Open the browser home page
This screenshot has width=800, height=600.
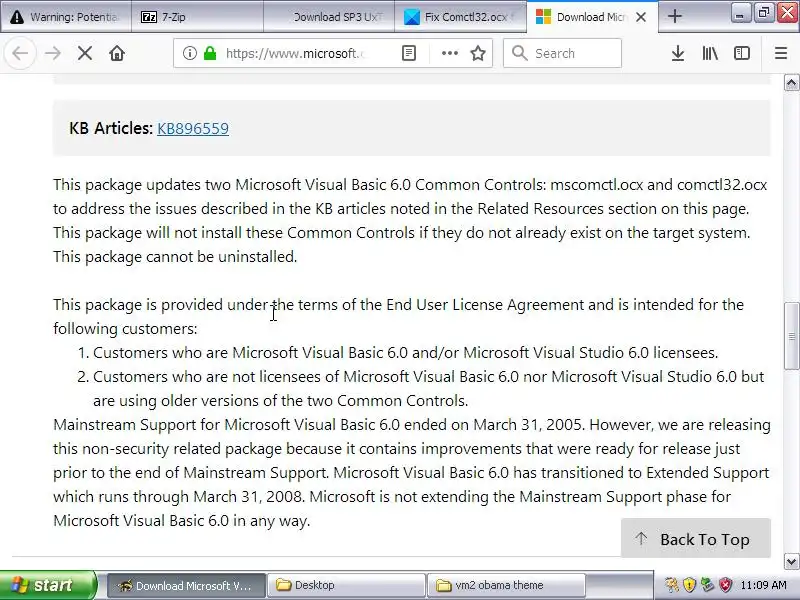[117, 53]
